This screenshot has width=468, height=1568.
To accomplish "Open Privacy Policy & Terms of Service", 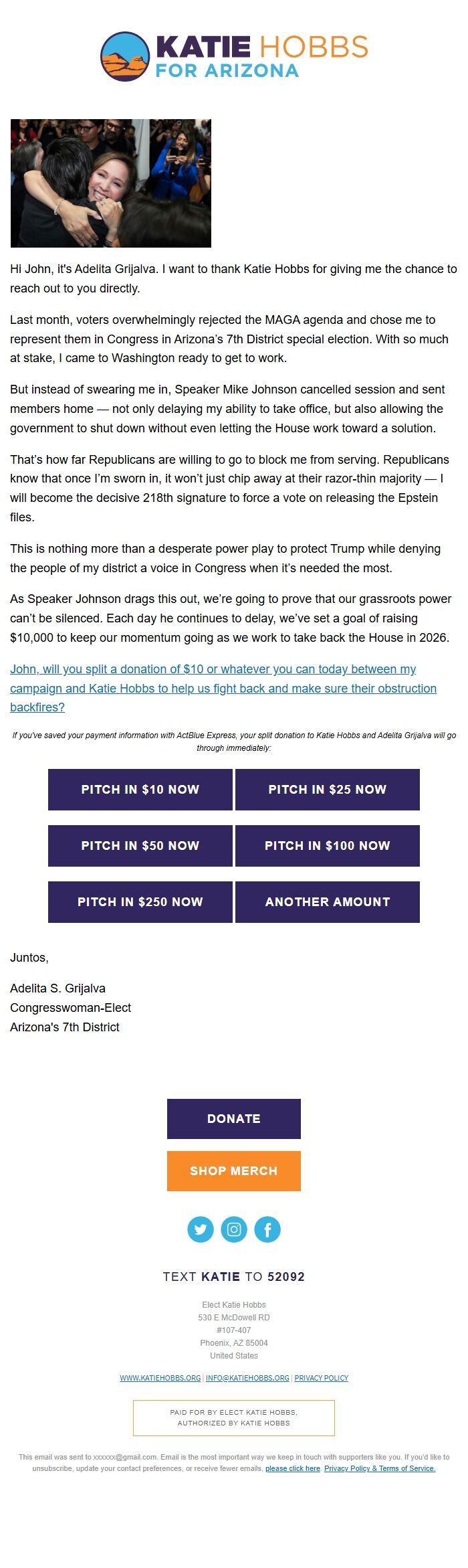I will (380, 1468).
